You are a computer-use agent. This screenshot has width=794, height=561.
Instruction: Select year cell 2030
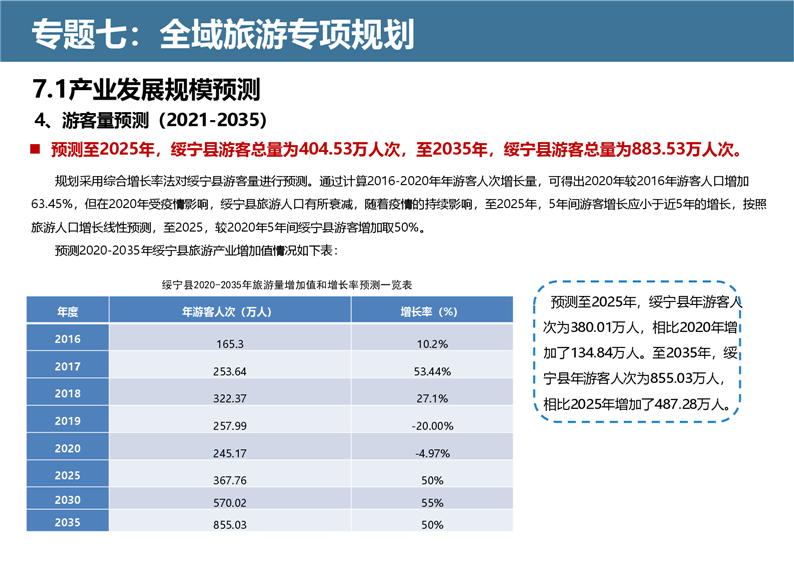[x=68, y=499]
